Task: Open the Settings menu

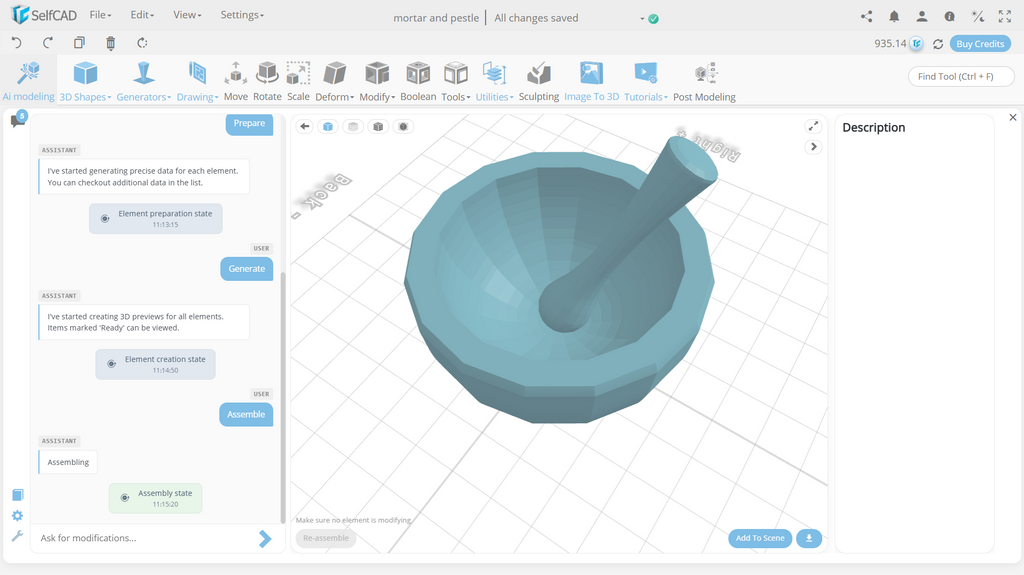Action: coord(242,14)
